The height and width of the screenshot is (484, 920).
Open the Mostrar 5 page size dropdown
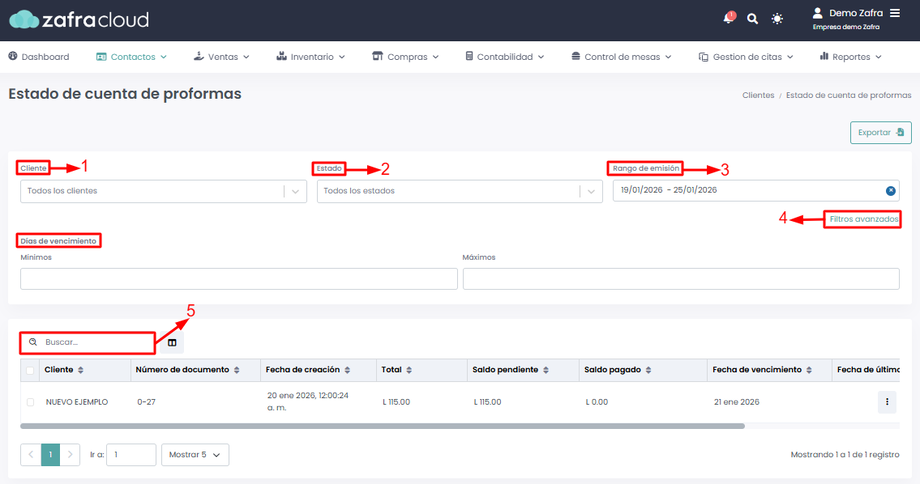(x=195, y=455)
